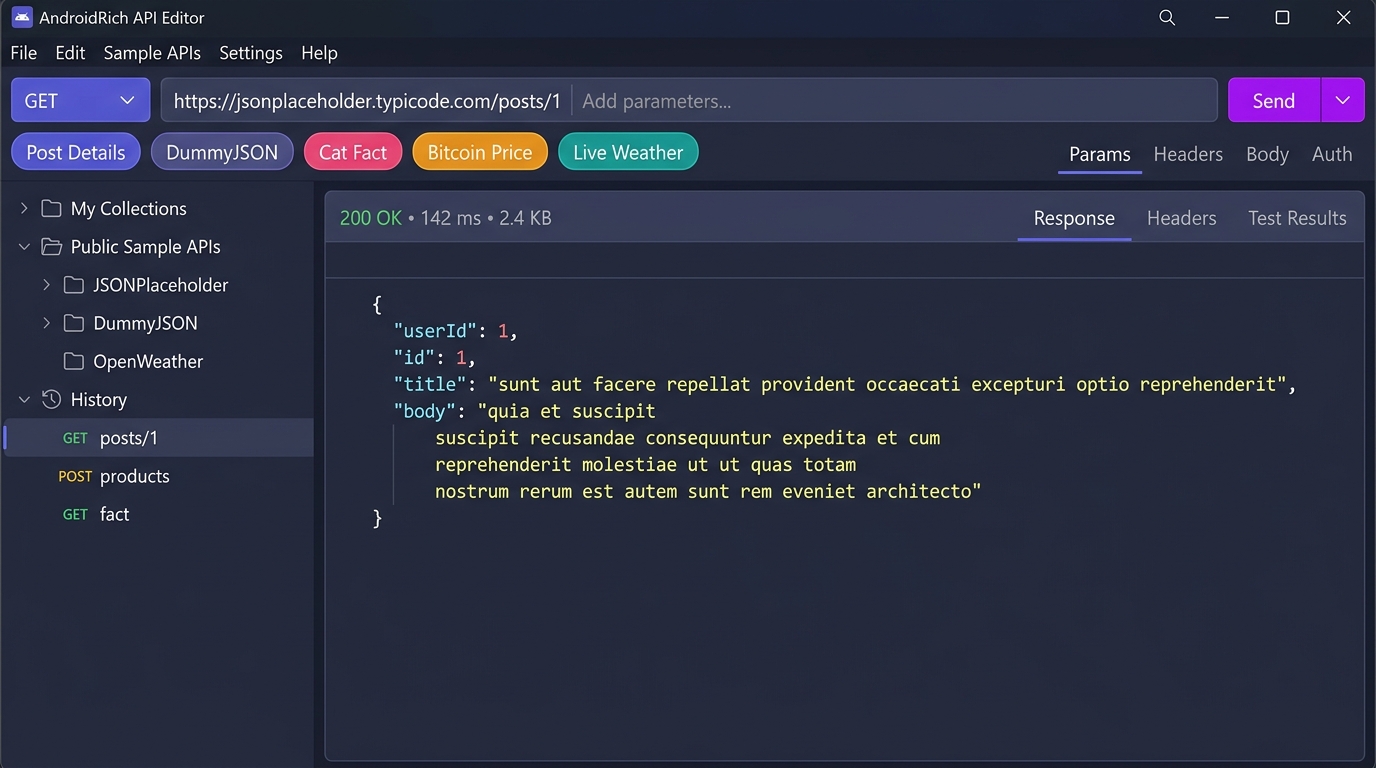1376x768 pixels.
Task: Select the My Collections label
Action: click(x=128, y=208)
